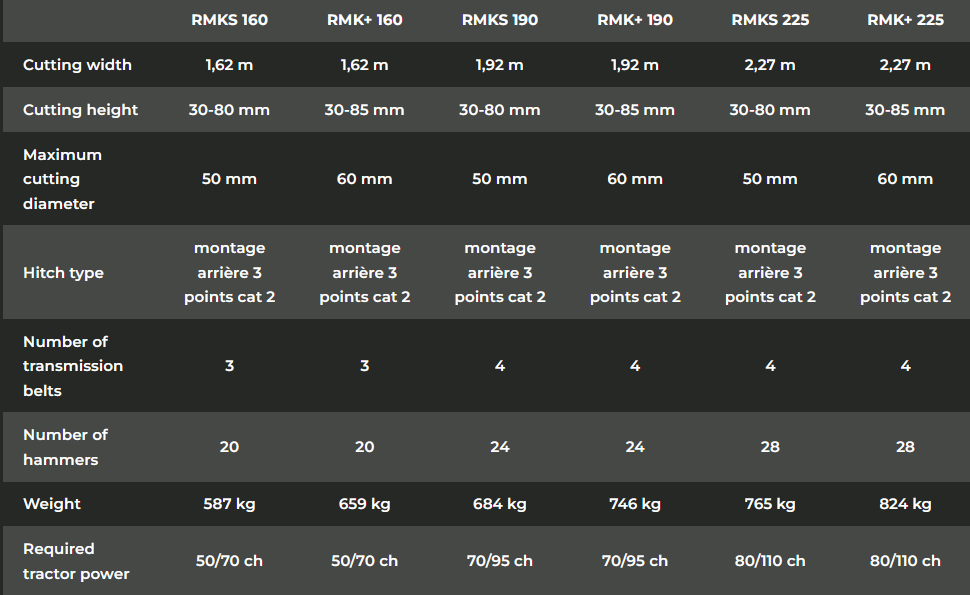Click the Cutting width row label
Viewport: 970px width, 595px height.
(x=77, y=65)
